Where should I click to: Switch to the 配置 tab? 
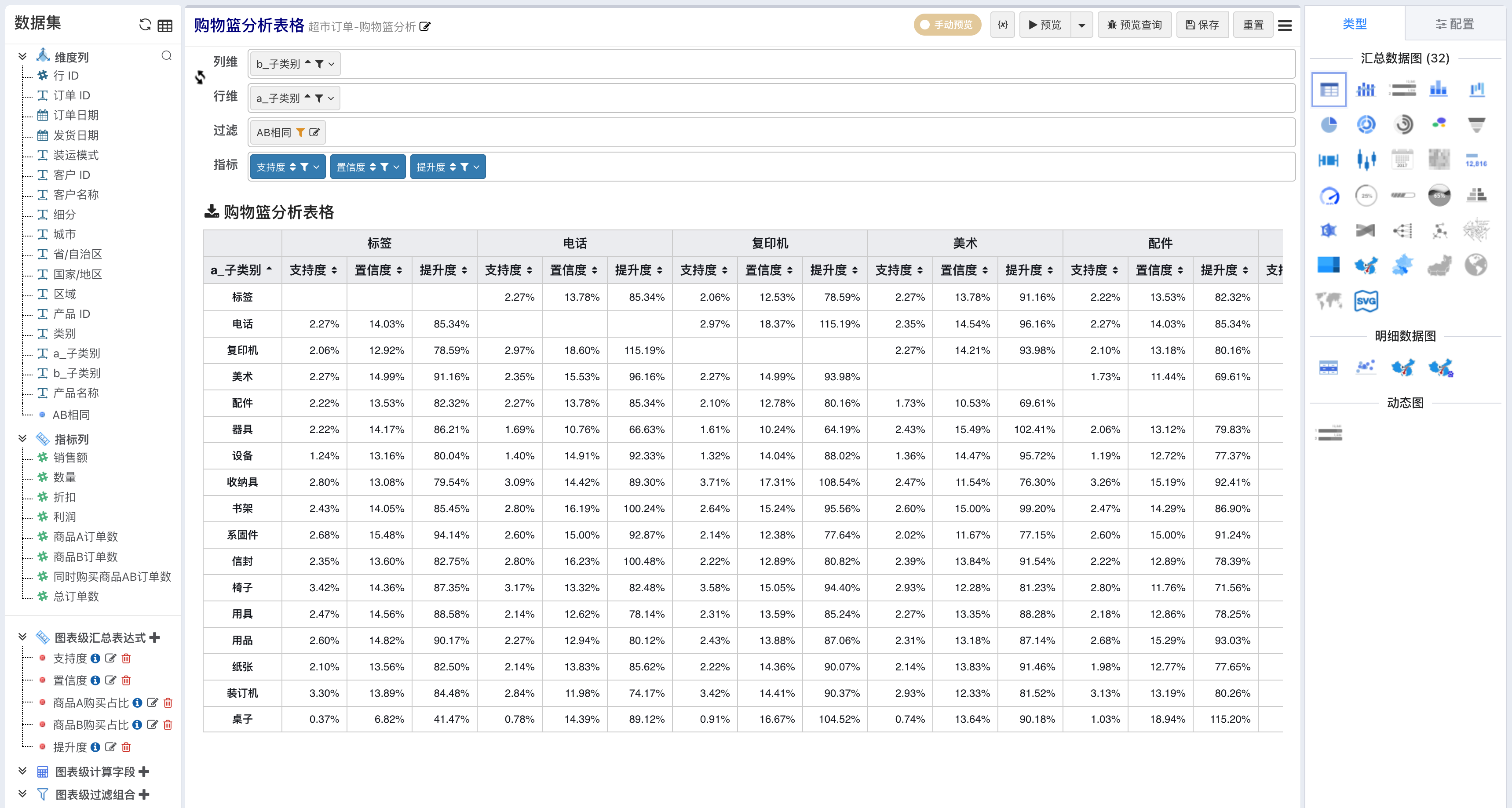(1454, 24)
